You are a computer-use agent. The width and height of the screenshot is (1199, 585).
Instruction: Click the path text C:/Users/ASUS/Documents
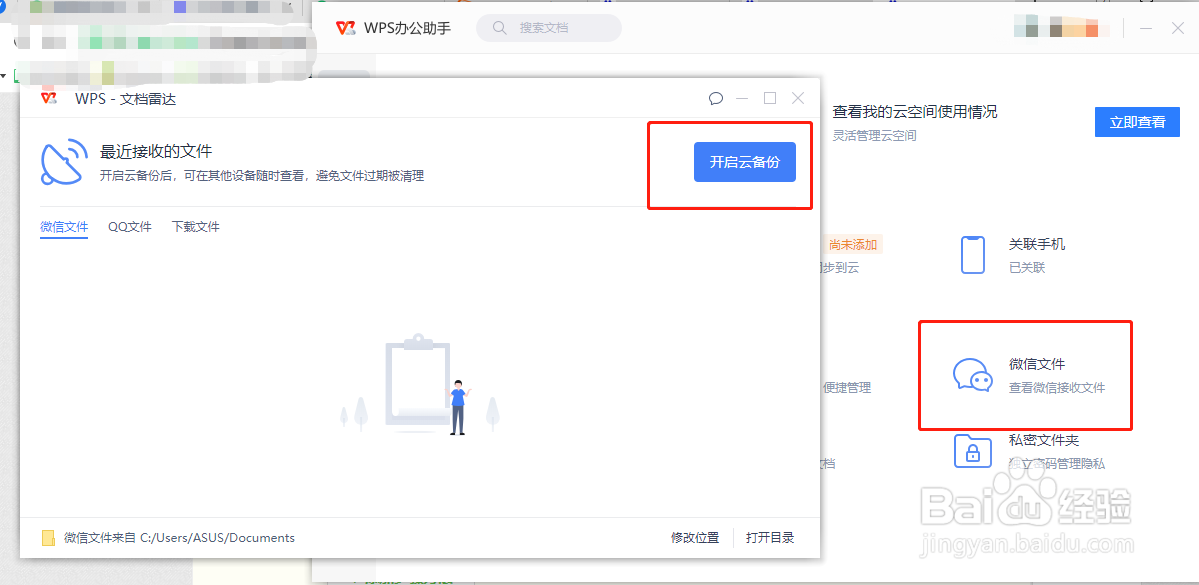coord(218,538)
